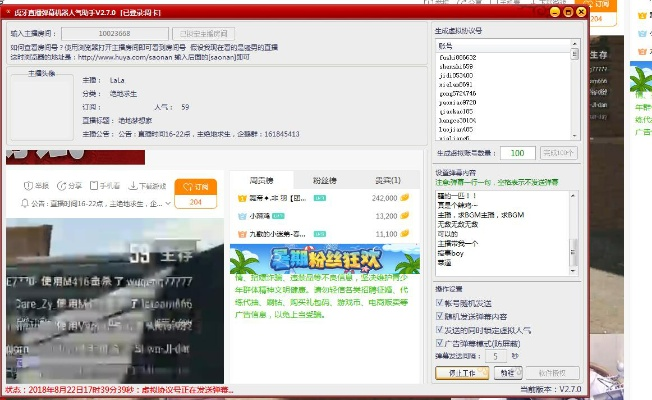Image resolution: width=652 pixels, height=400 pixels.
Task: Click the 软件授权 license button
Action: (552, 373)
